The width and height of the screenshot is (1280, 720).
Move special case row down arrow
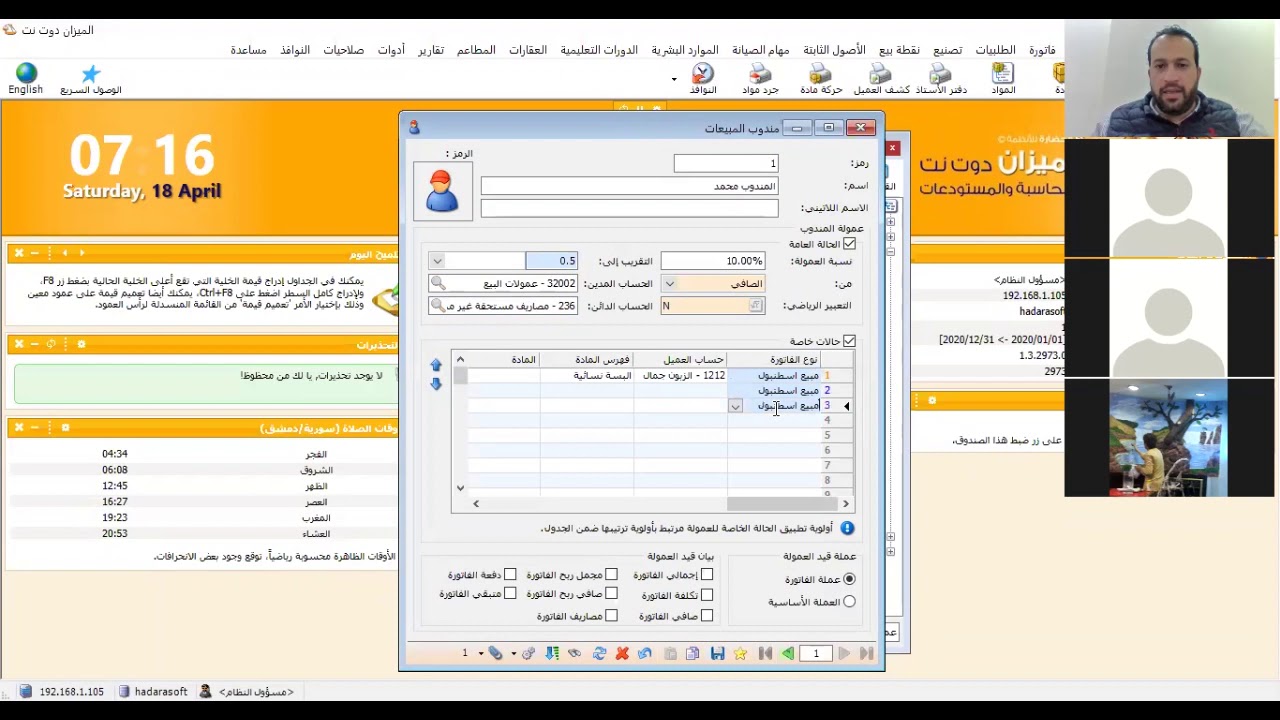(x=436, y=383)
